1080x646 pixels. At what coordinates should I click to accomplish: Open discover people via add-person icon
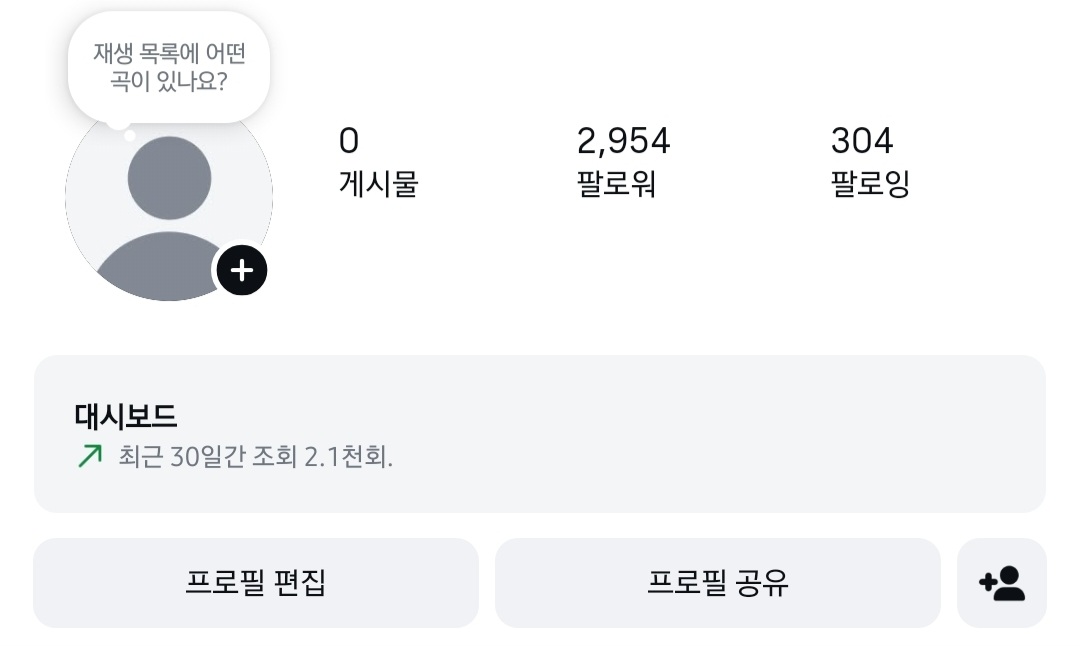1001,583
